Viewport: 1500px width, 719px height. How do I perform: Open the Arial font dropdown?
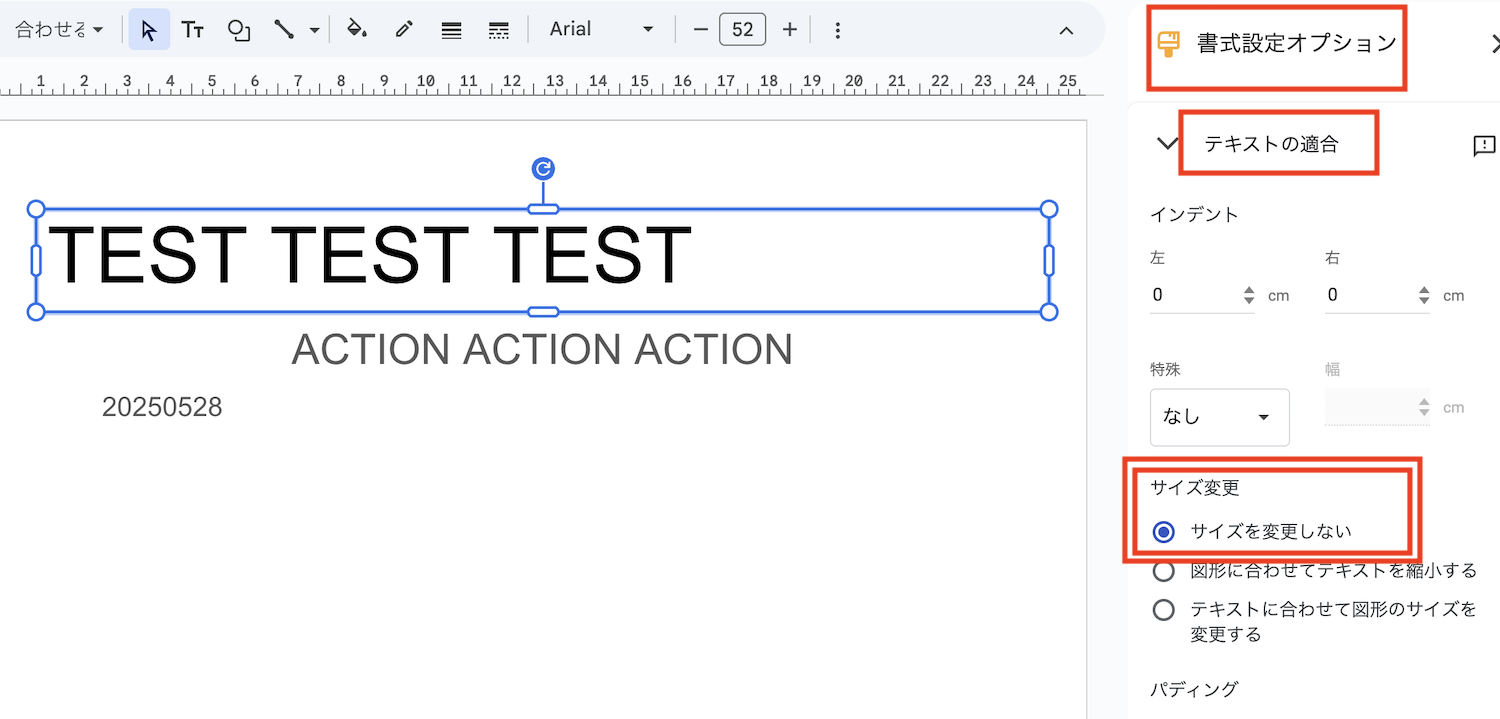(x=601, y=30)
